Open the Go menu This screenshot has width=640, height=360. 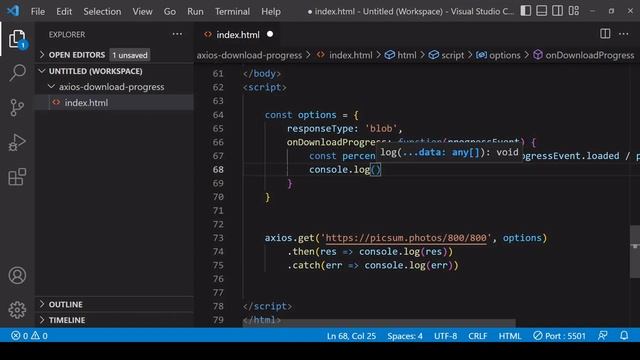(170, 11)
